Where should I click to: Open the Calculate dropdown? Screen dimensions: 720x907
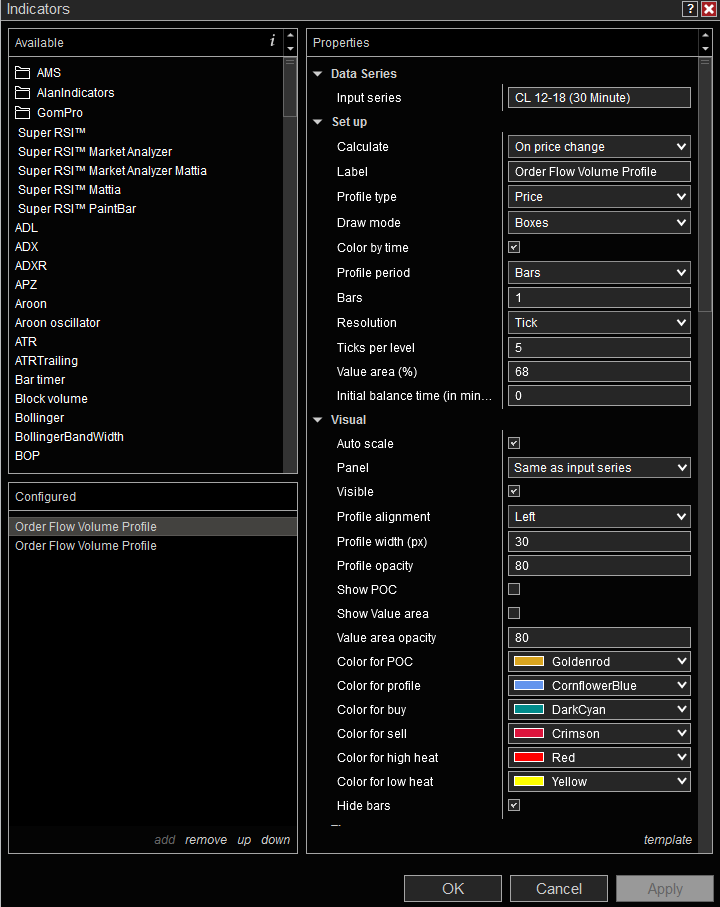(x=599, y=147)
